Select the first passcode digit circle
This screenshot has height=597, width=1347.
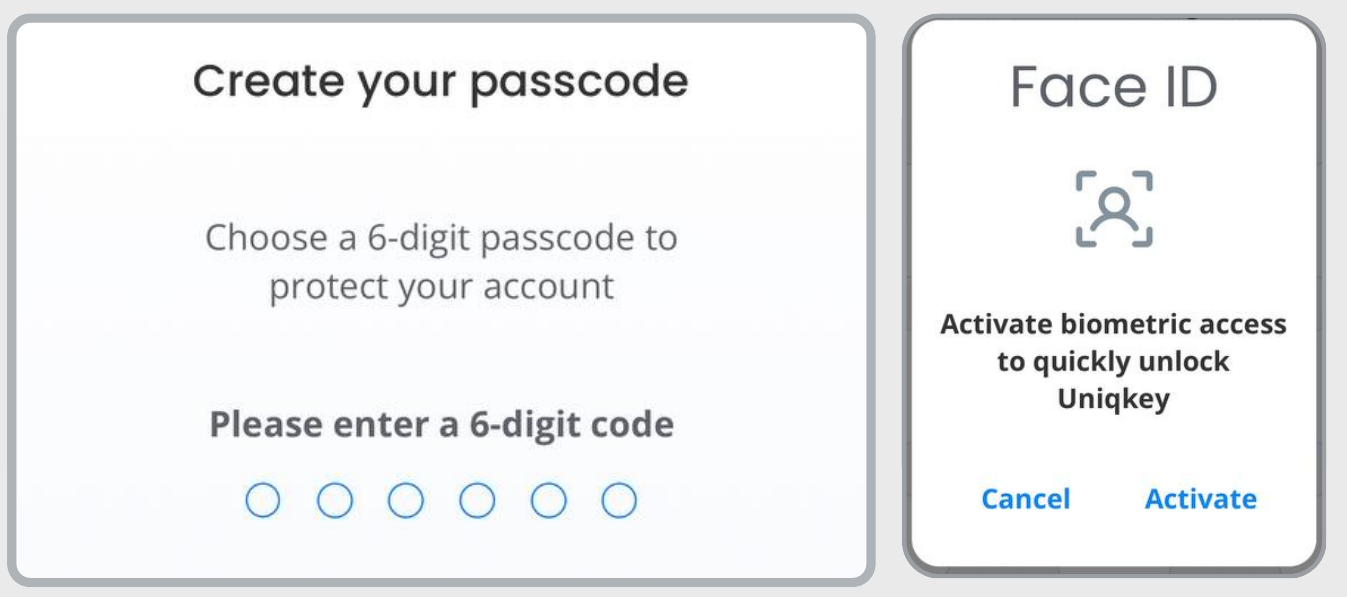click(x=261, y=499)
